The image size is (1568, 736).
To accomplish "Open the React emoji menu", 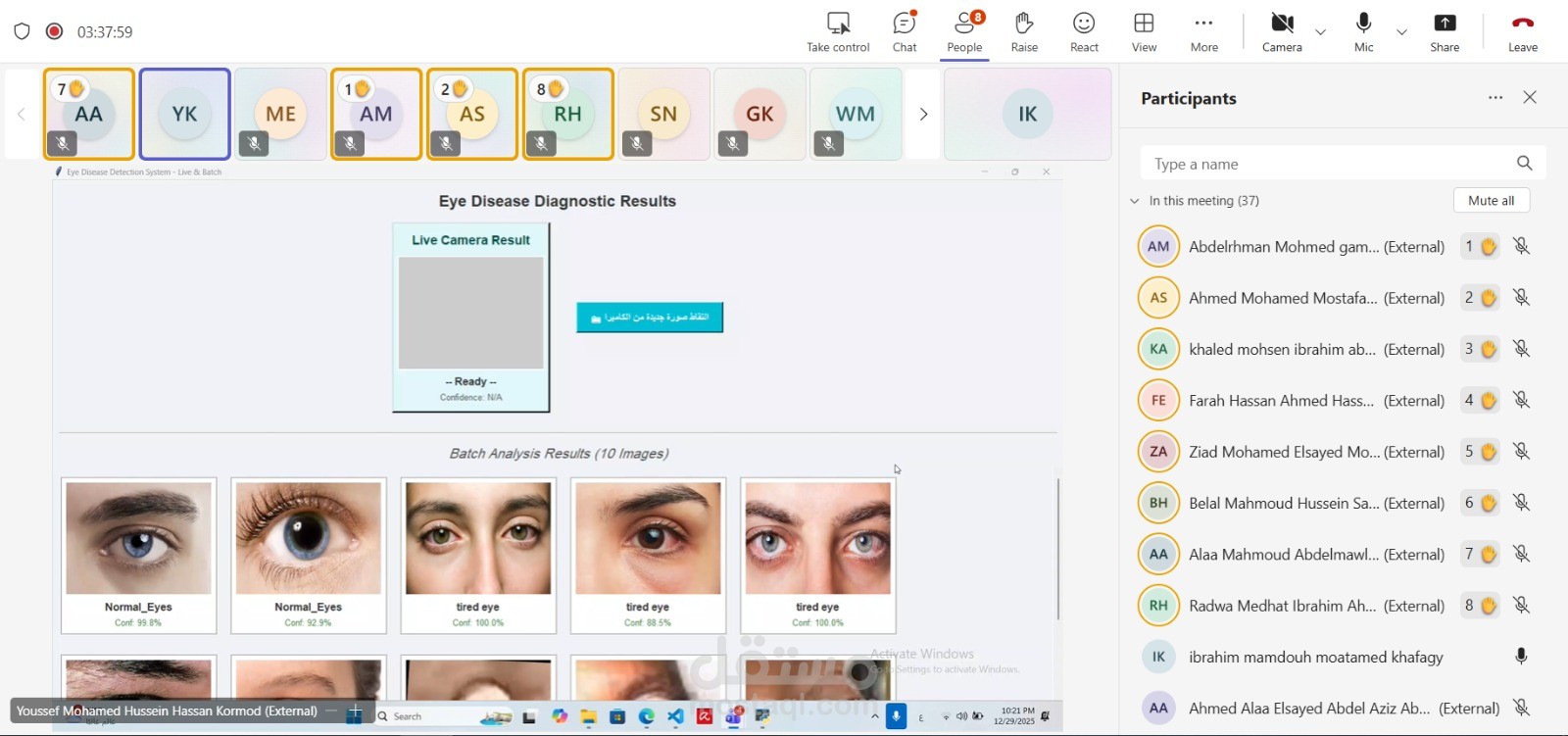I will point(1084,31).
